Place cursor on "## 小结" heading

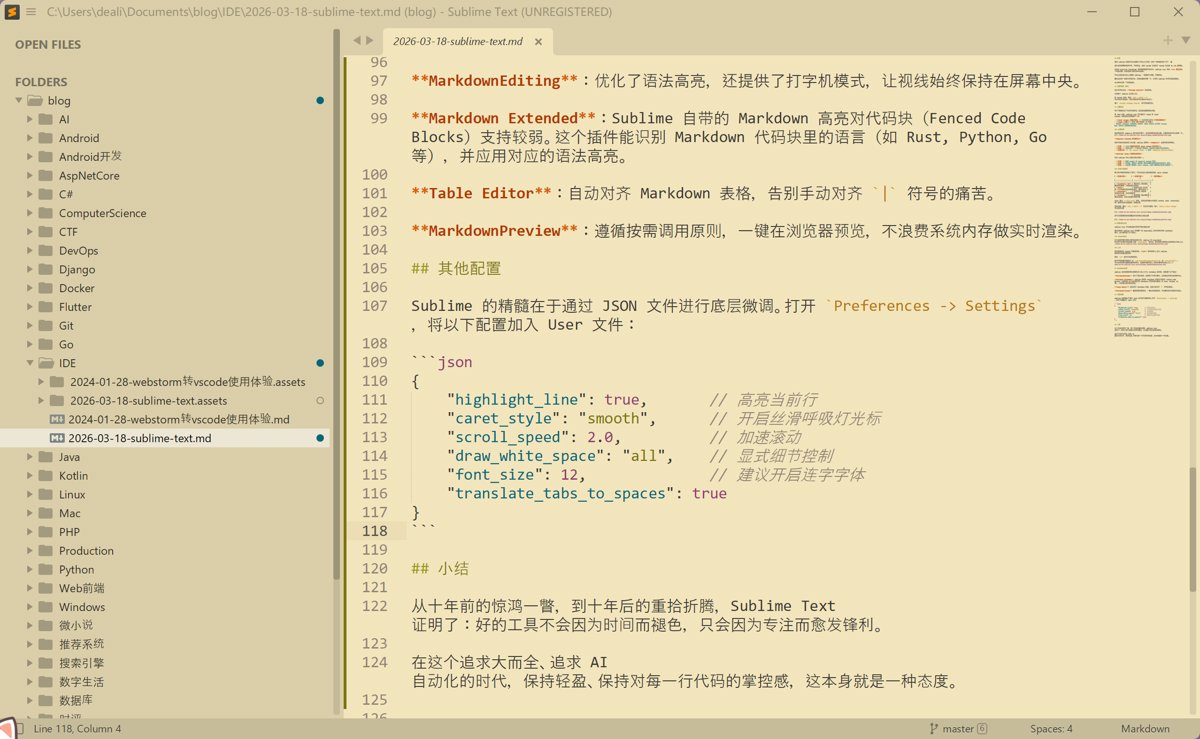pyautogui.click(x=440, y=569)
